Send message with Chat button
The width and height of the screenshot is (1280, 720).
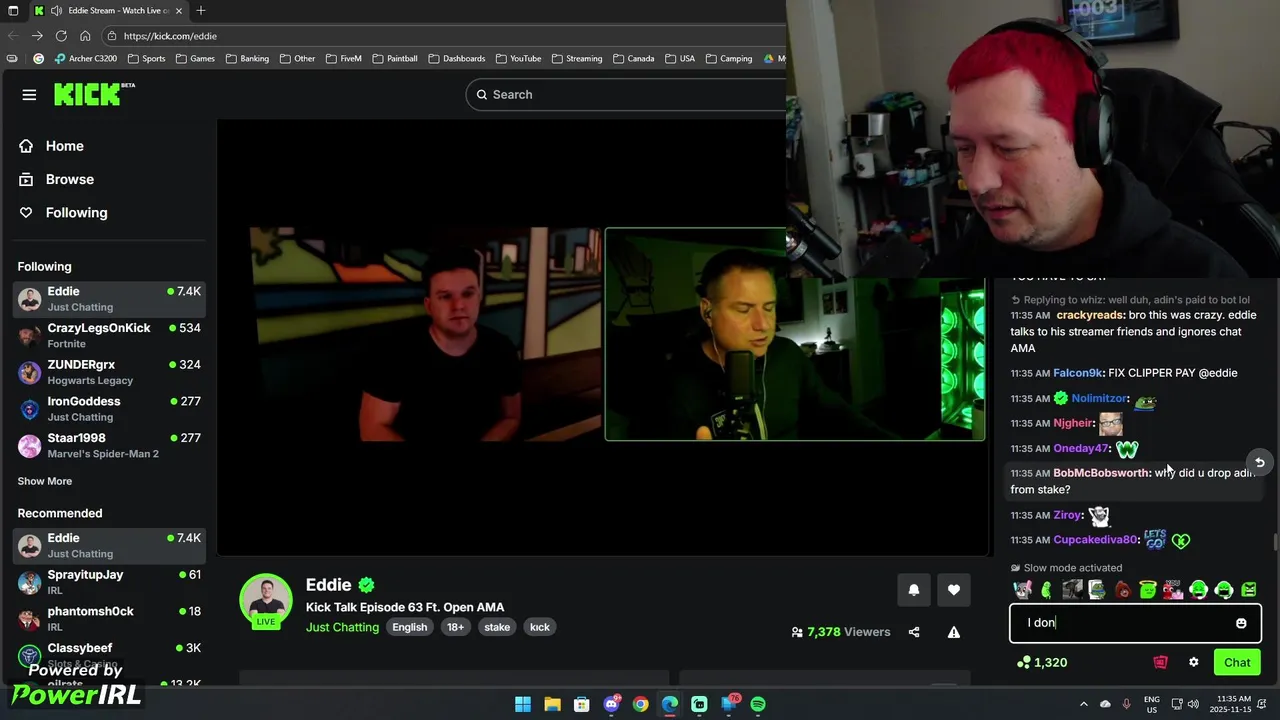[1237, 662]
